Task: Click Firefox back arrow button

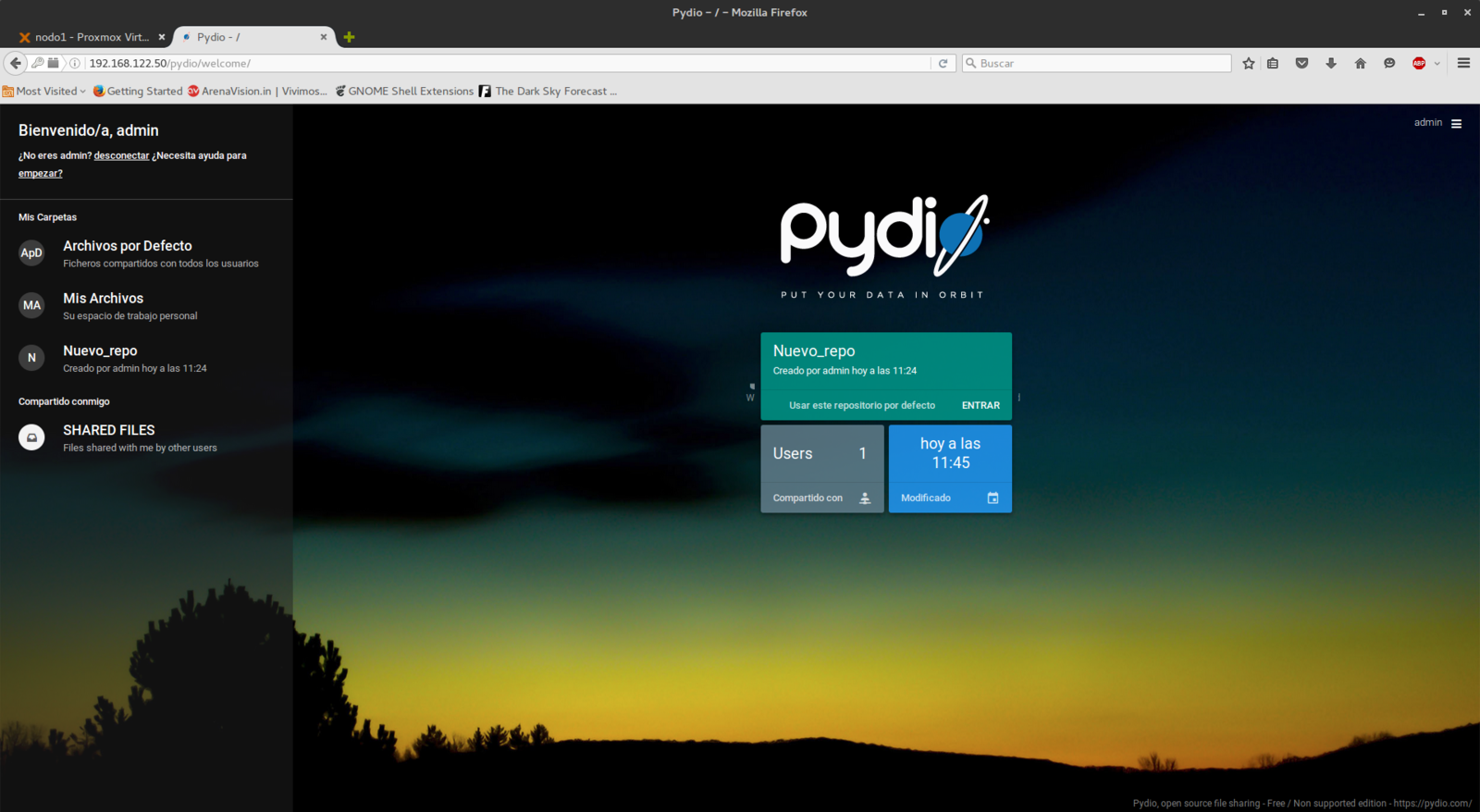Action: (16, 63)
